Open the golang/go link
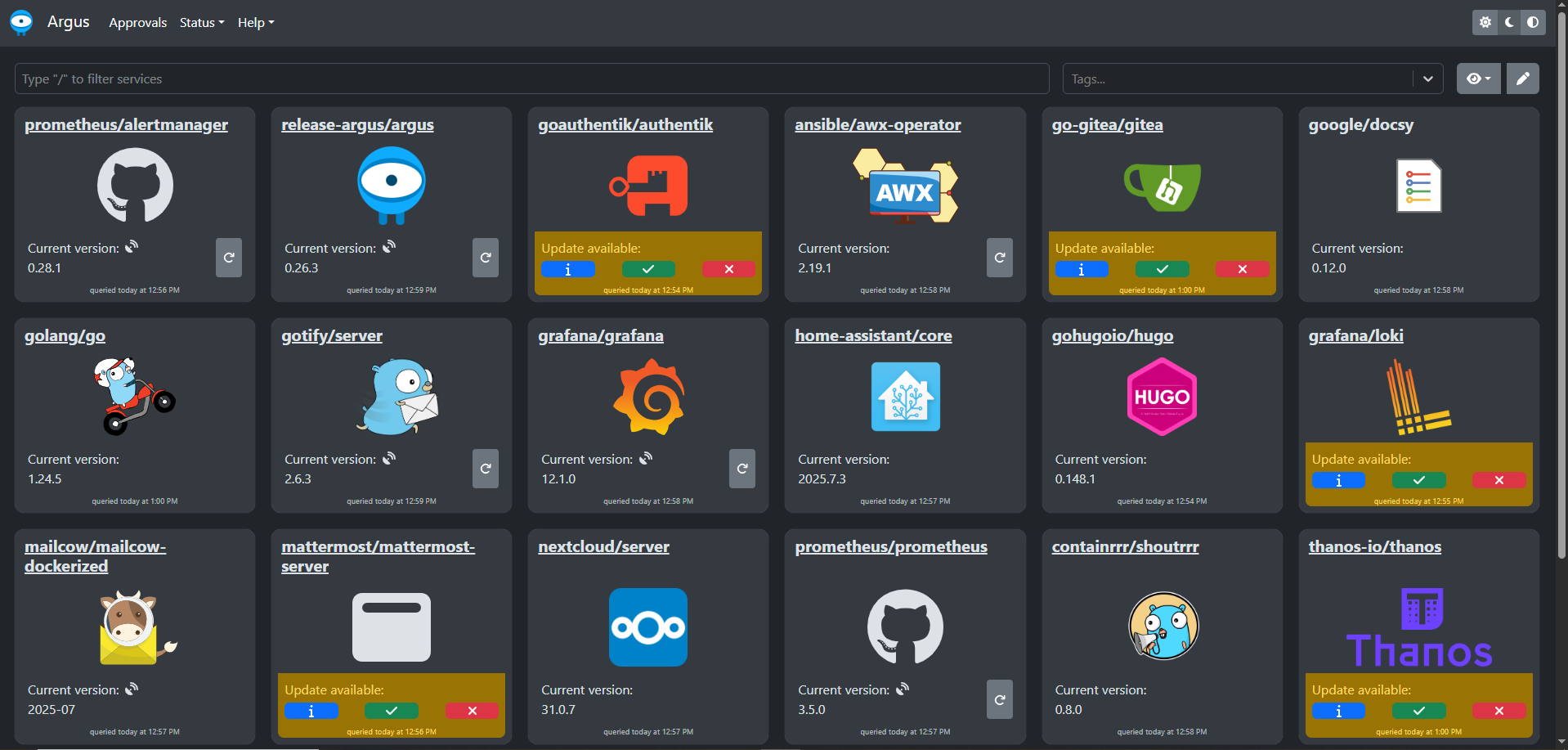This screenshot has width=1568, height=750. [x=65, y=335]
